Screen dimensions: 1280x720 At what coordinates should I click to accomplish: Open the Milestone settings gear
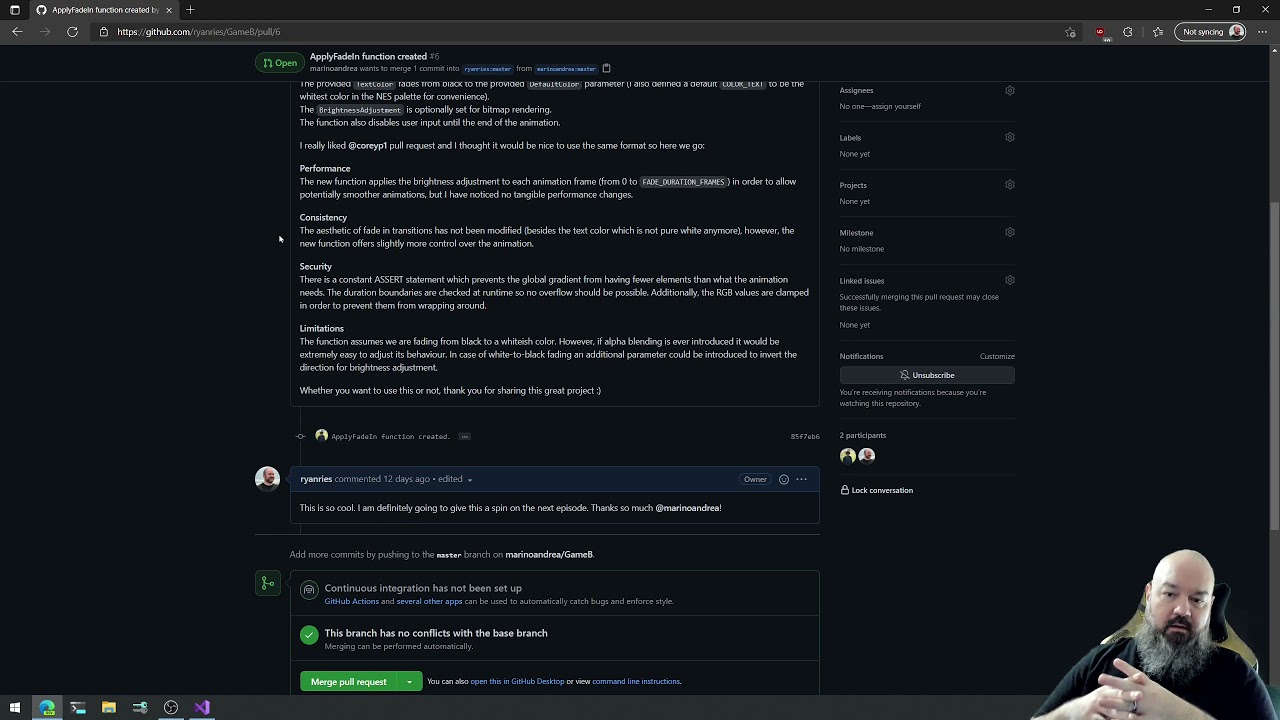(x=1010, y=232)
